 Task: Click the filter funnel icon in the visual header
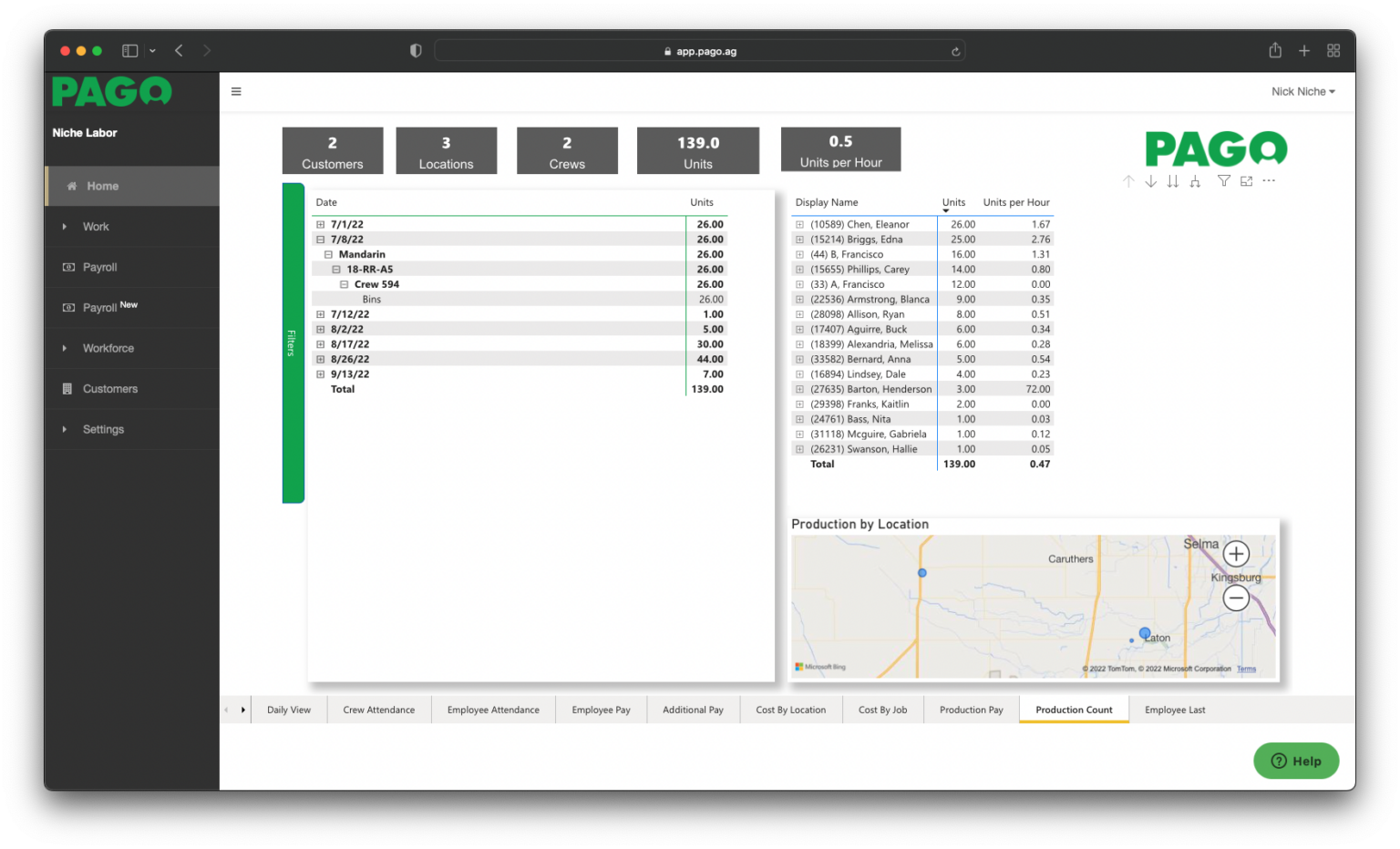coord(1224,181)
